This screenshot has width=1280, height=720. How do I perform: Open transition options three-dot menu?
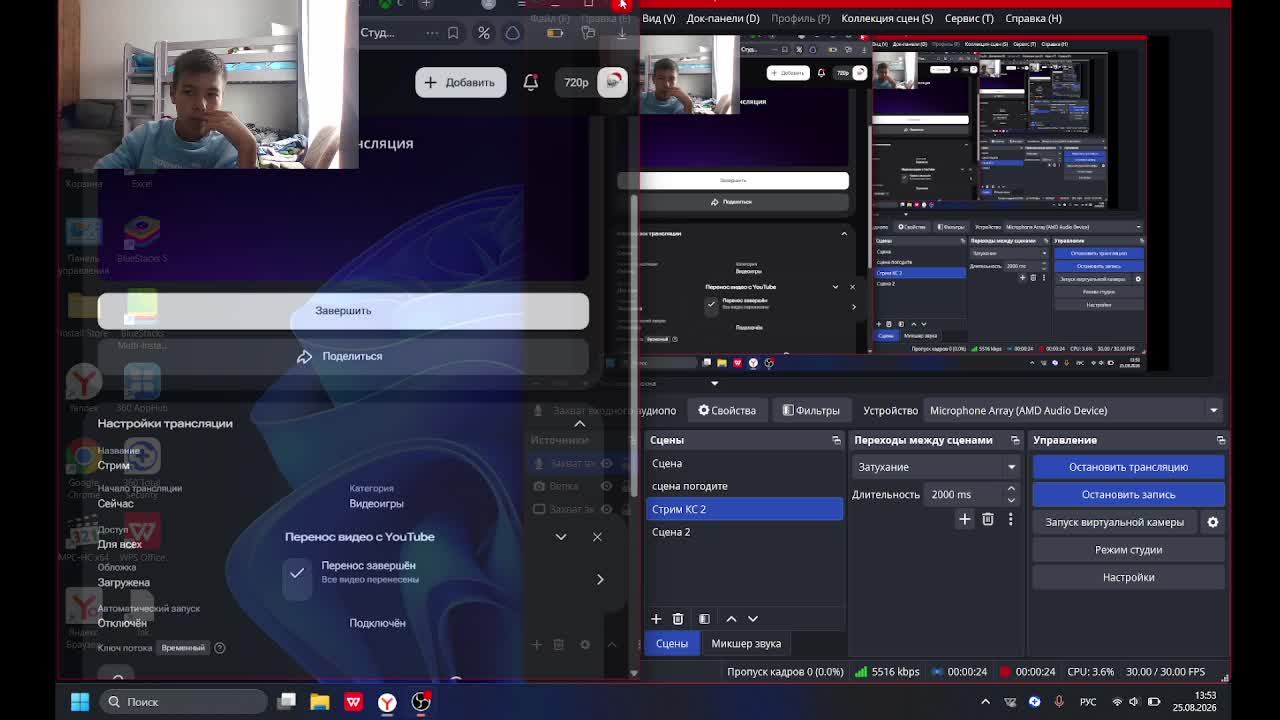(x=1010, y=519)
